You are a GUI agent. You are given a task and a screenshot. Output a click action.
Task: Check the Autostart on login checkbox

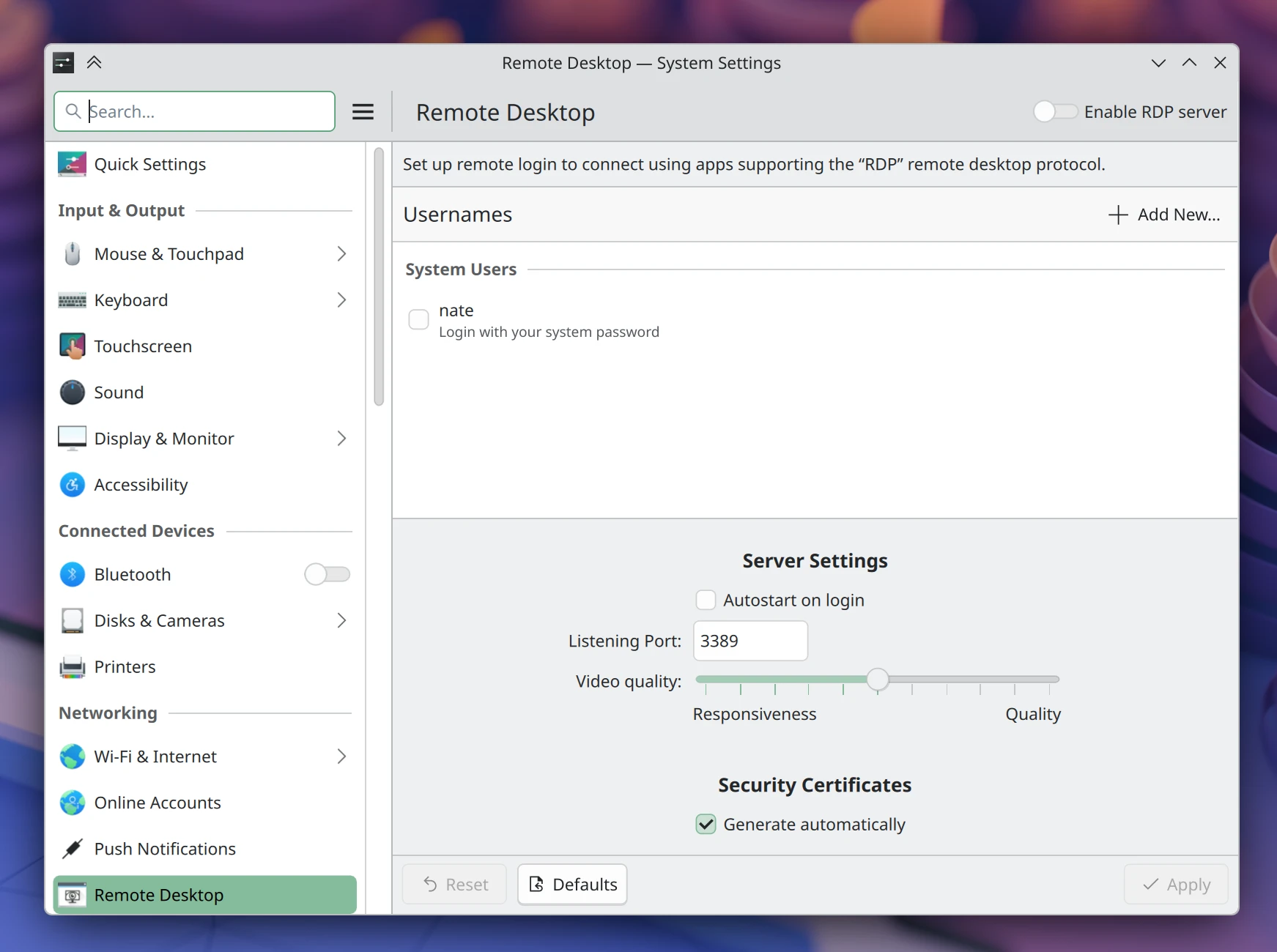point(706,600)
